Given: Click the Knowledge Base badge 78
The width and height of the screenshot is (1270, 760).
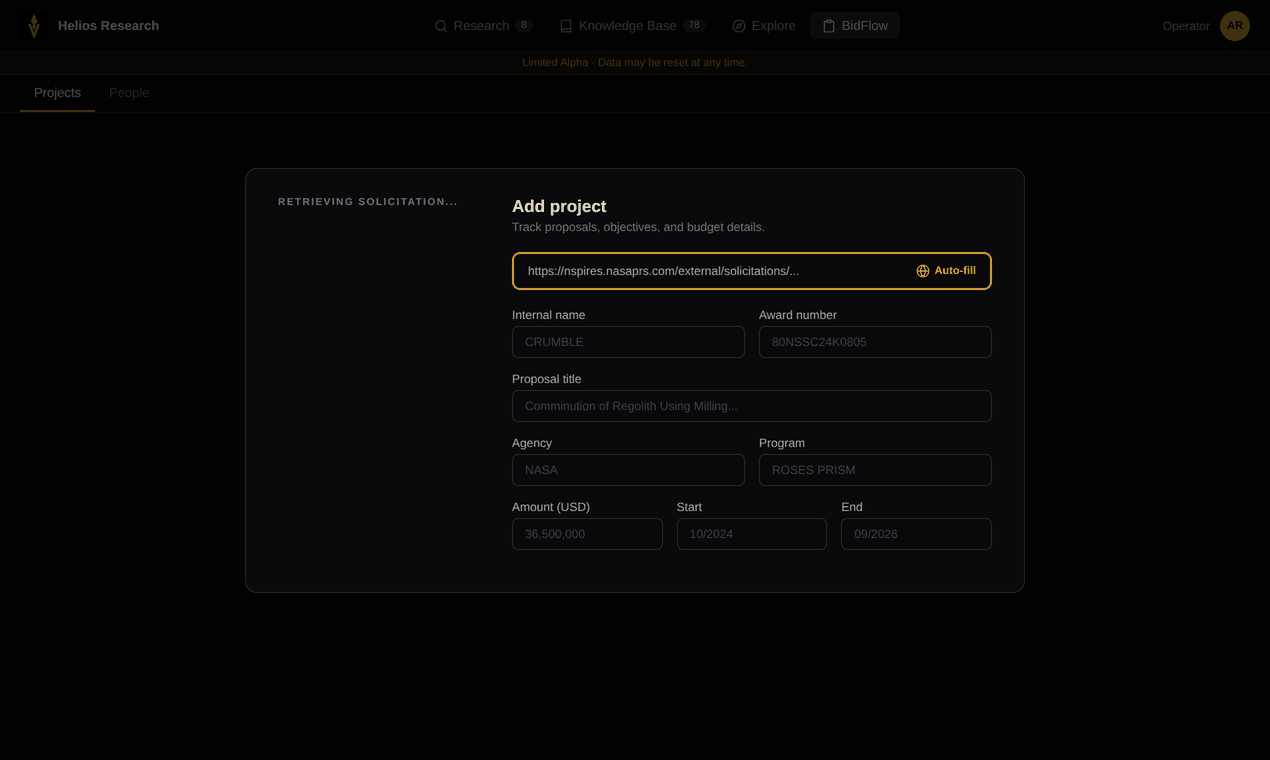Looking at the screenshot, I should 695,26.
